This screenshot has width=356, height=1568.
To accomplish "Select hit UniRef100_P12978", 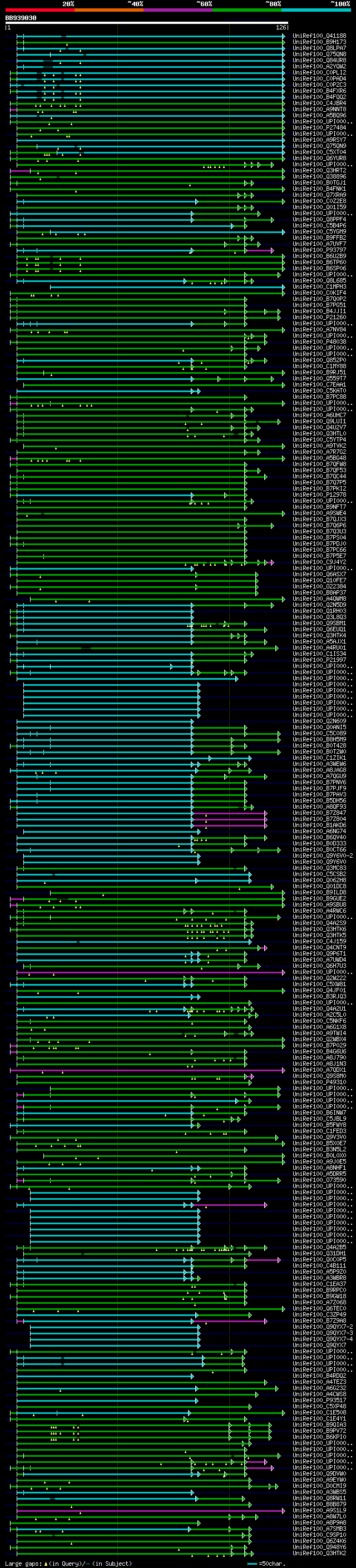I will (x=319, y=494).
